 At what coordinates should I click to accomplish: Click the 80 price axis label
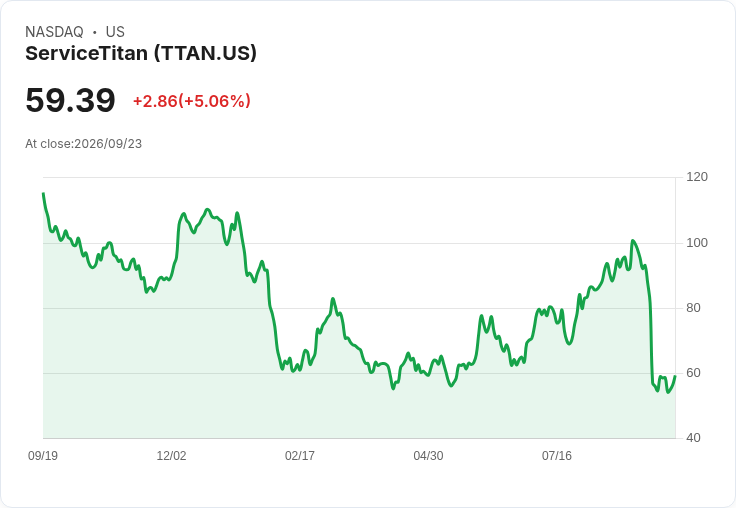[x=693, y=308]
